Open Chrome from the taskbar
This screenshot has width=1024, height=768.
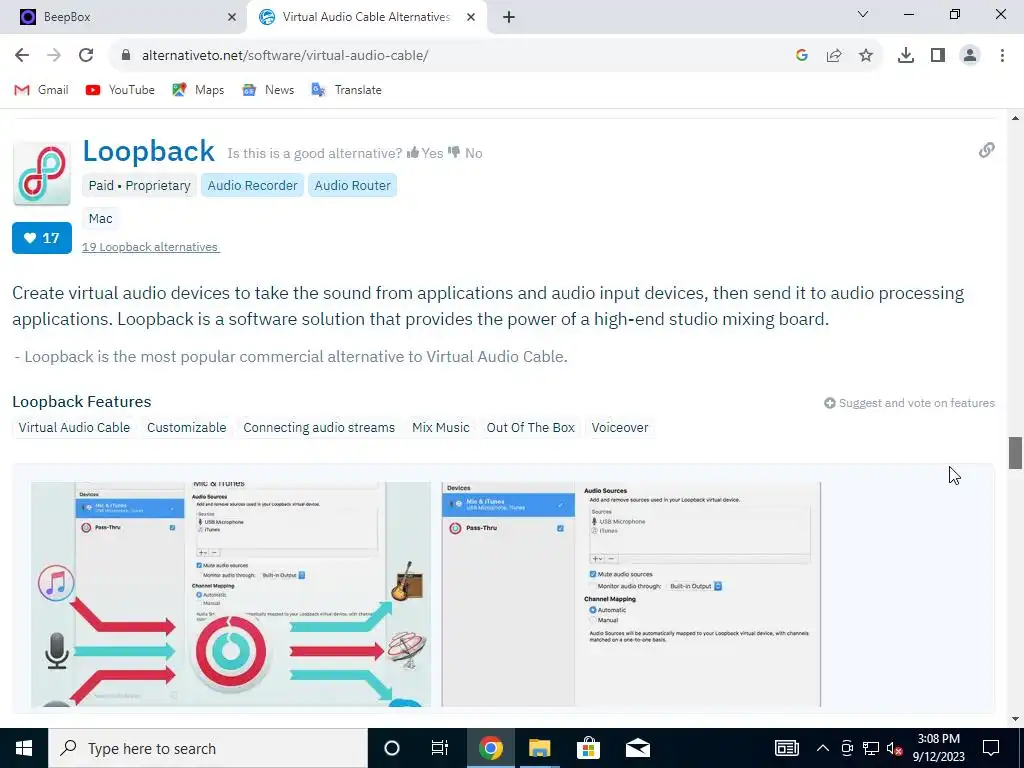(490, 748)
